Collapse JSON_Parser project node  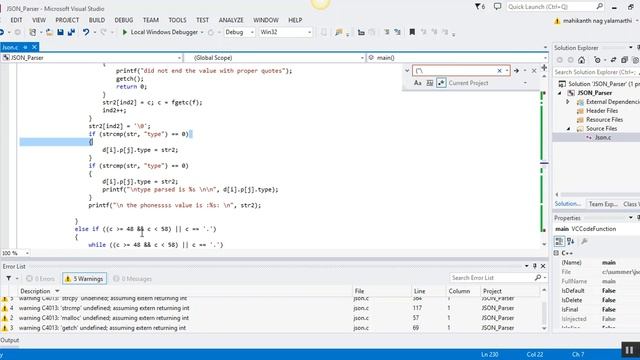[x=560, y=93]
